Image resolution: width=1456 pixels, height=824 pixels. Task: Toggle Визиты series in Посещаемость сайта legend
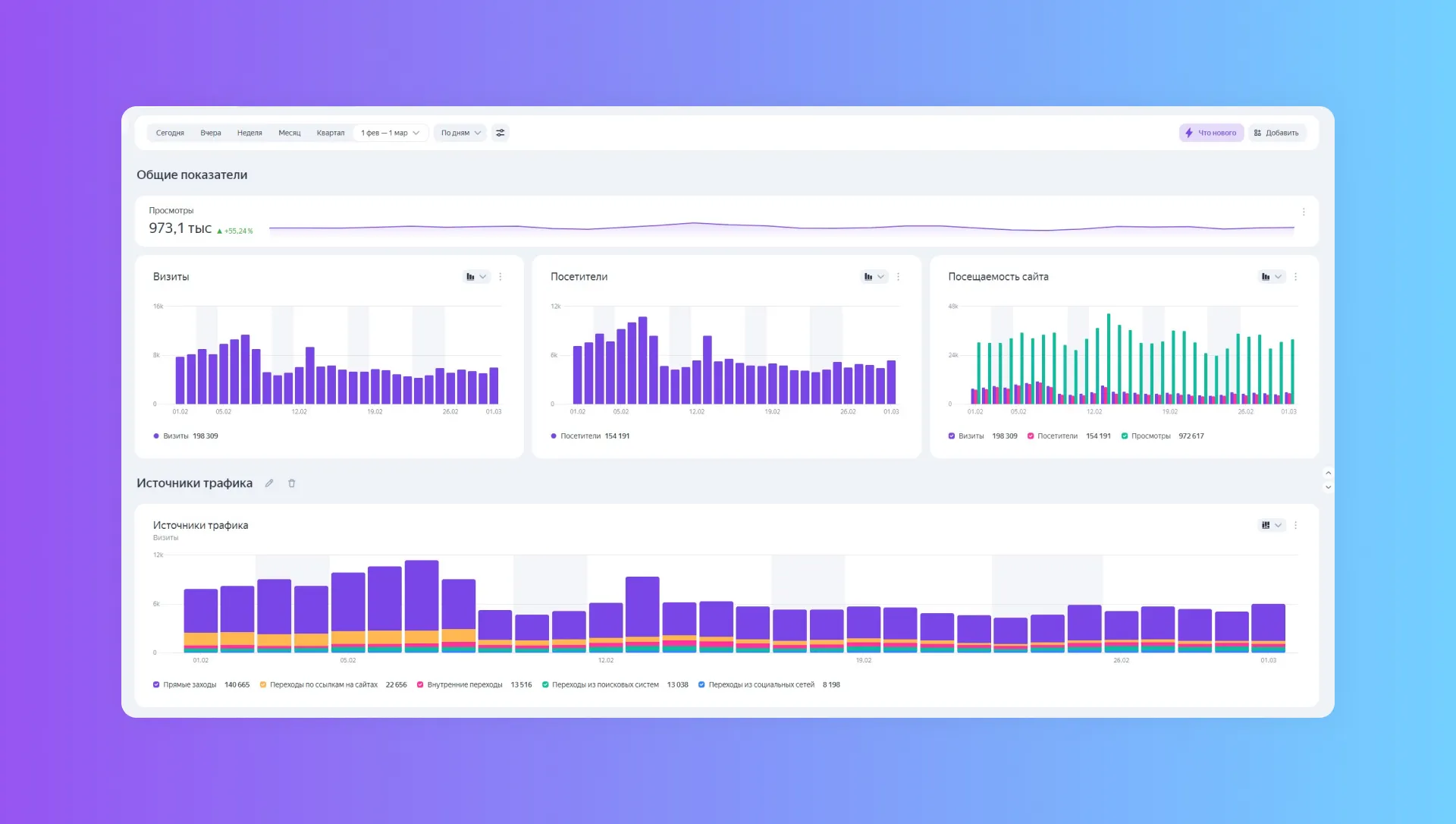952,436
